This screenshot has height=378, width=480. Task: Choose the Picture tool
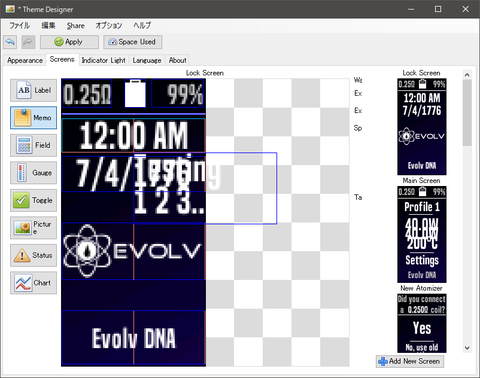click(33, 228)
